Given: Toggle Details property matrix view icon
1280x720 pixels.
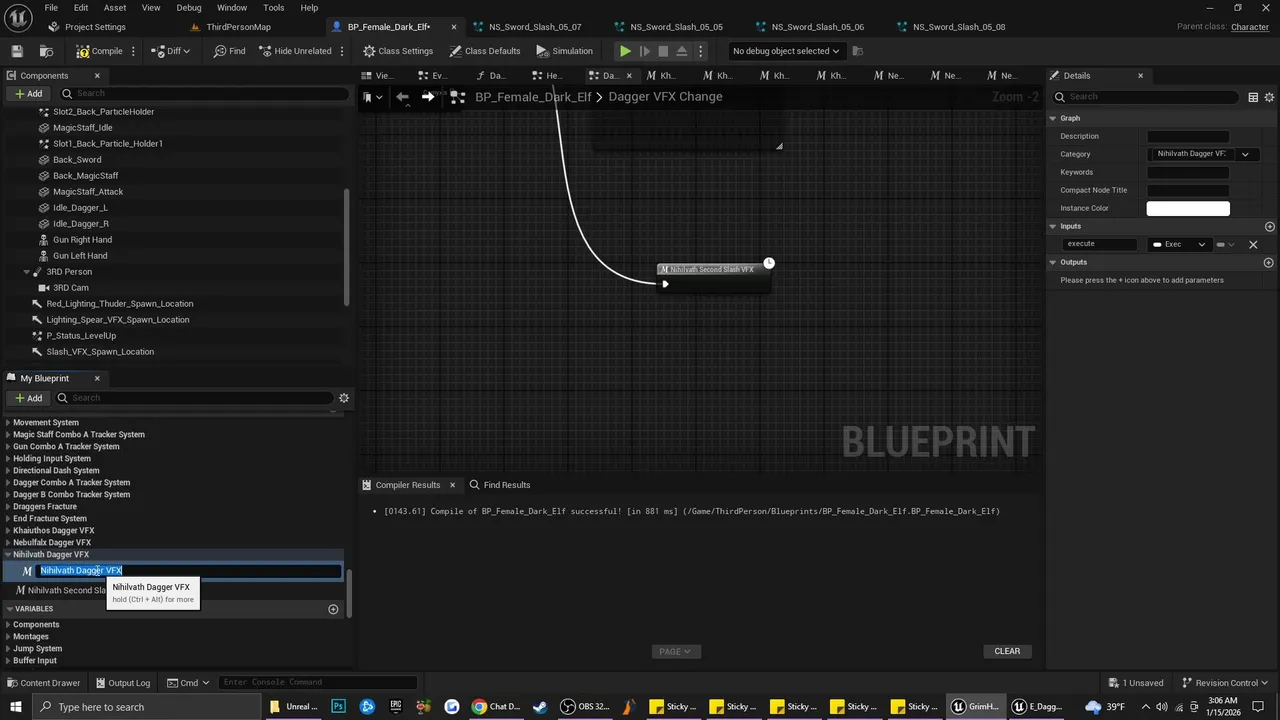Looking at the screenshot, I should [1253, 97].
